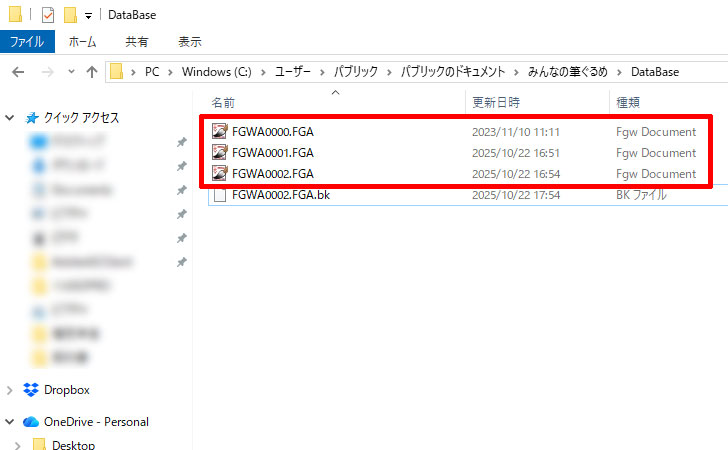Sort by 更新日時 column header

click(496, 102)
